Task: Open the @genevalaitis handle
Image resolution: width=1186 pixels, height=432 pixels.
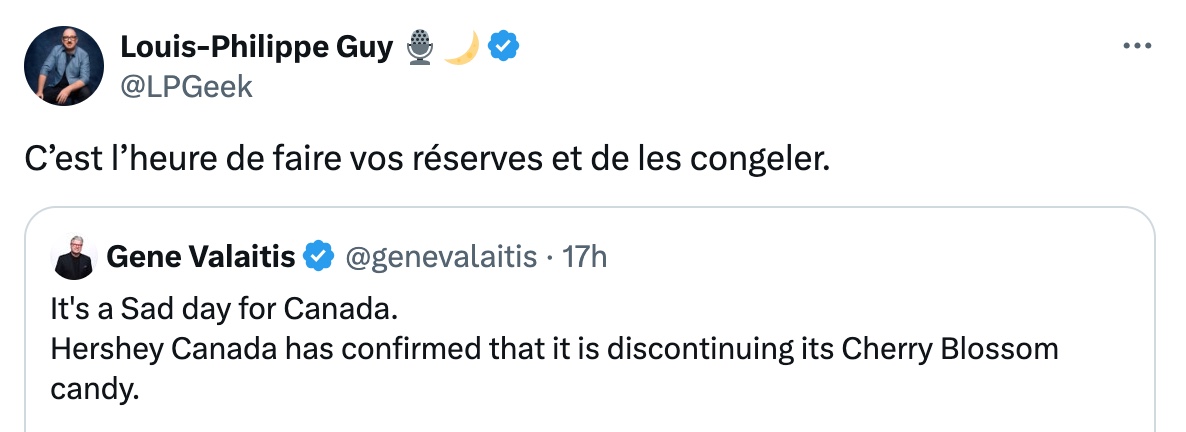Action: 441,258
